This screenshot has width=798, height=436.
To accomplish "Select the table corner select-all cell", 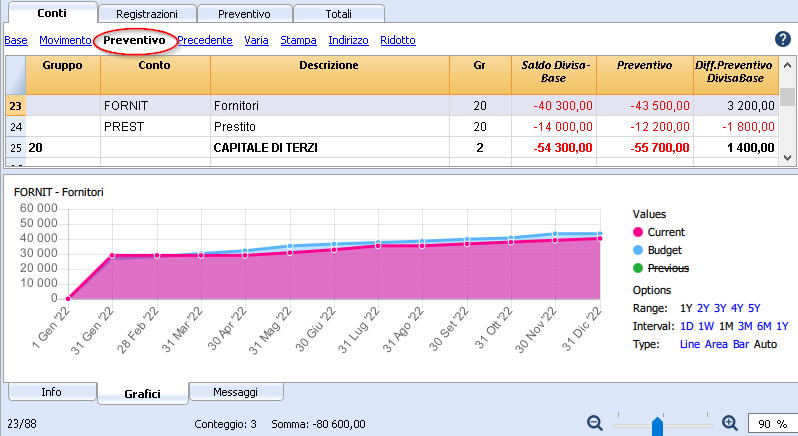I will coord(15,75).
